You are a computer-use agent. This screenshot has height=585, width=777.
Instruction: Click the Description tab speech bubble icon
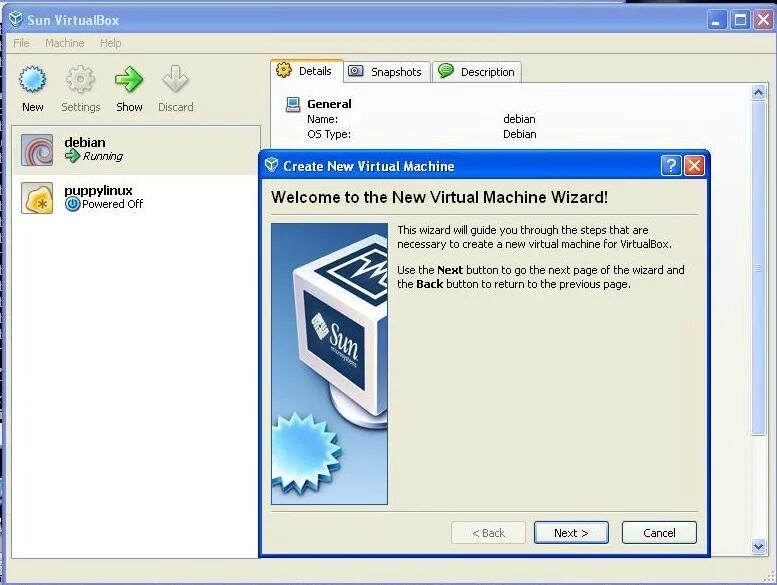click(x=445, y=70)
